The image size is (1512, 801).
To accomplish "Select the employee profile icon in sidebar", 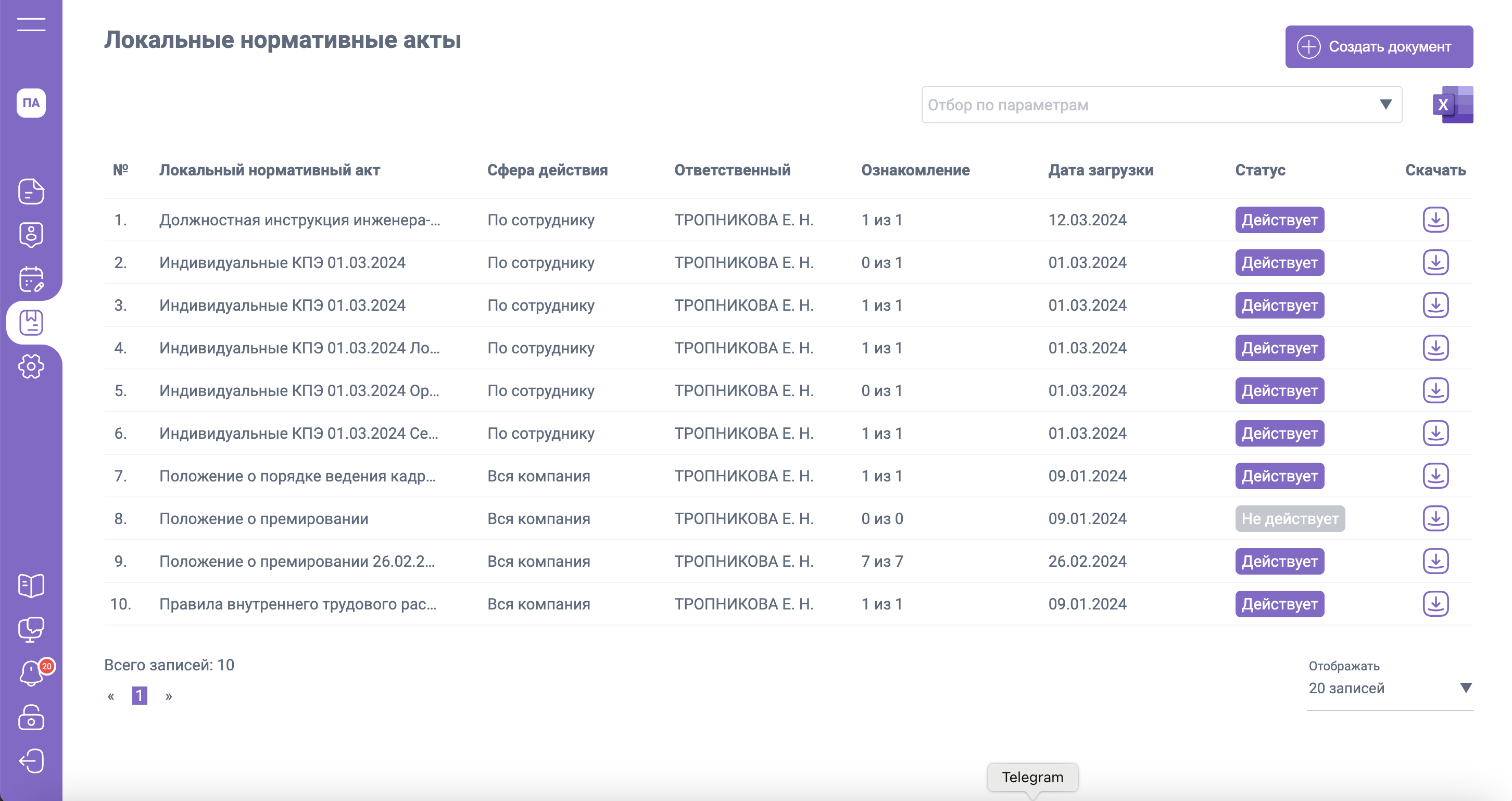I will [x=31, y=235].
